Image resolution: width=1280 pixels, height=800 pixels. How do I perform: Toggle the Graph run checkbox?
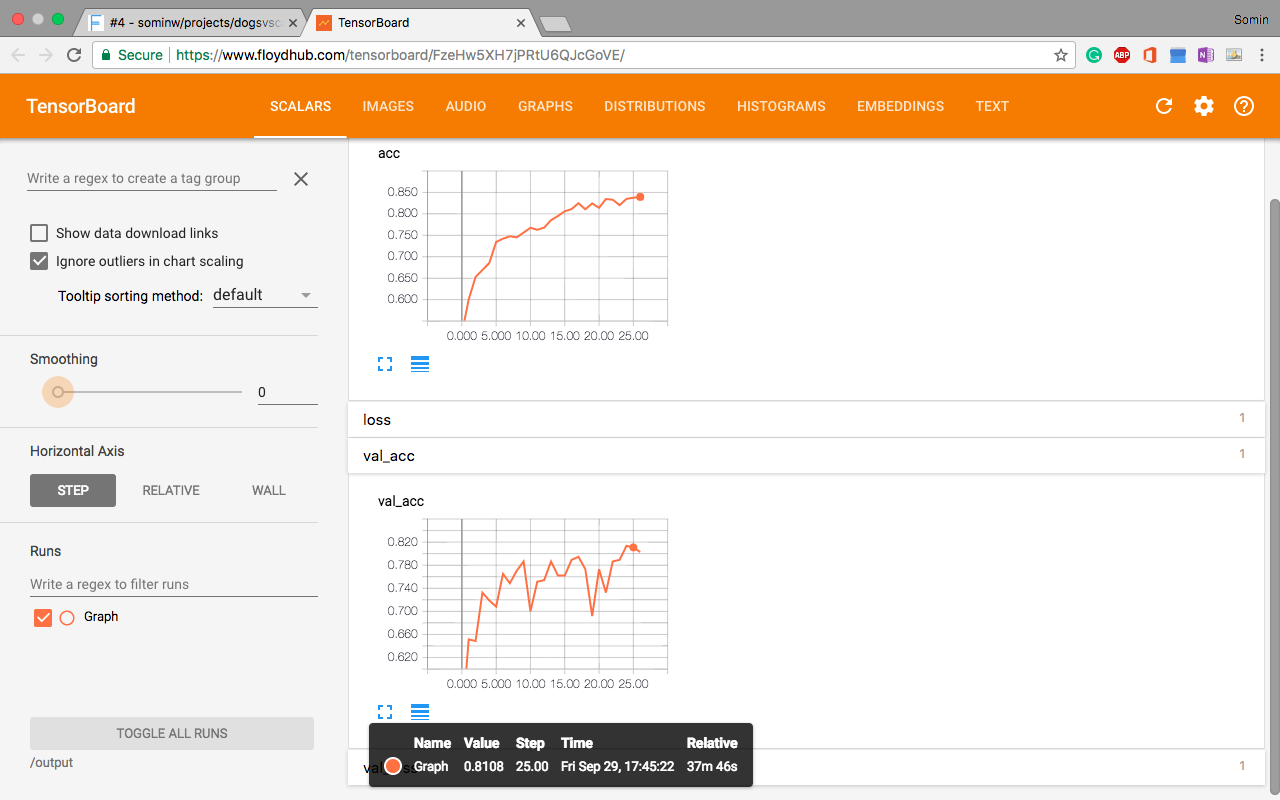click(43, 617)
